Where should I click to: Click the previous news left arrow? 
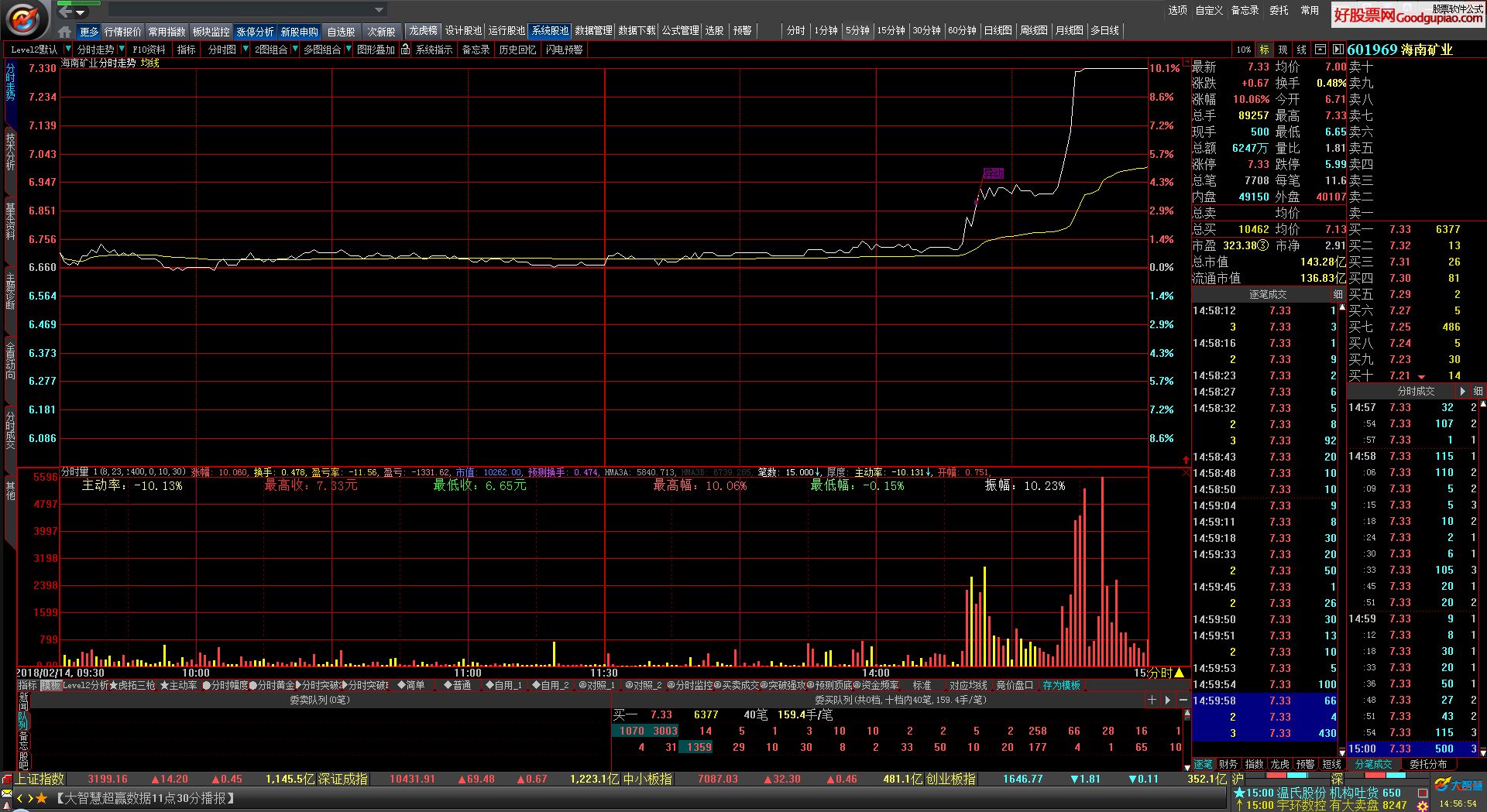point(20,798)
